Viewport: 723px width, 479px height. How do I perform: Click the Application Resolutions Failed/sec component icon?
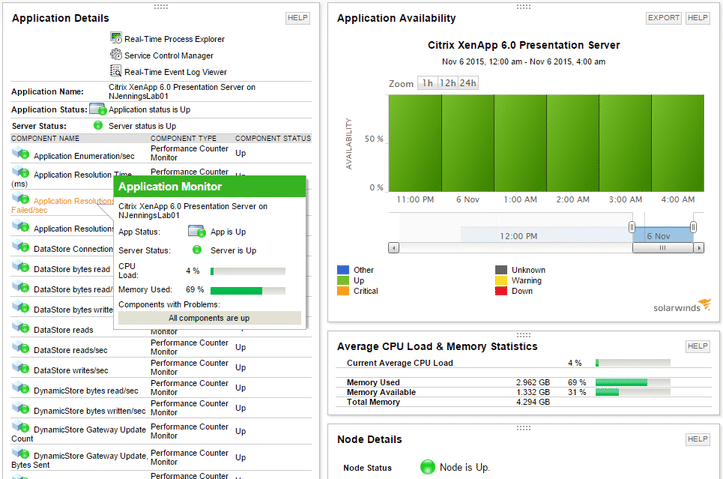point(20,198)
